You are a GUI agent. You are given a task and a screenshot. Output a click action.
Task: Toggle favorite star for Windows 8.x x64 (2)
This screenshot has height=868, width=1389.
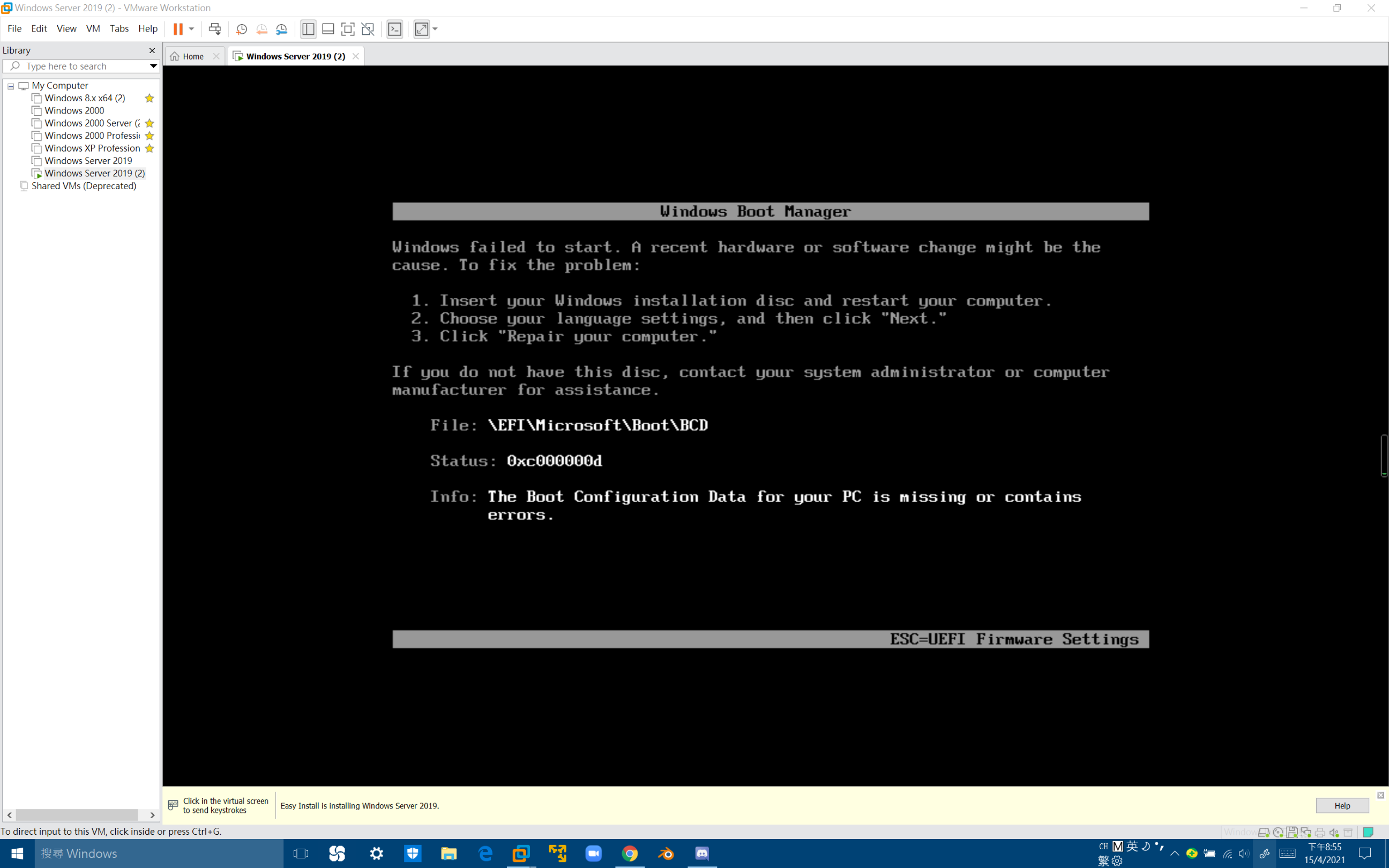click(x=149, y=98)
